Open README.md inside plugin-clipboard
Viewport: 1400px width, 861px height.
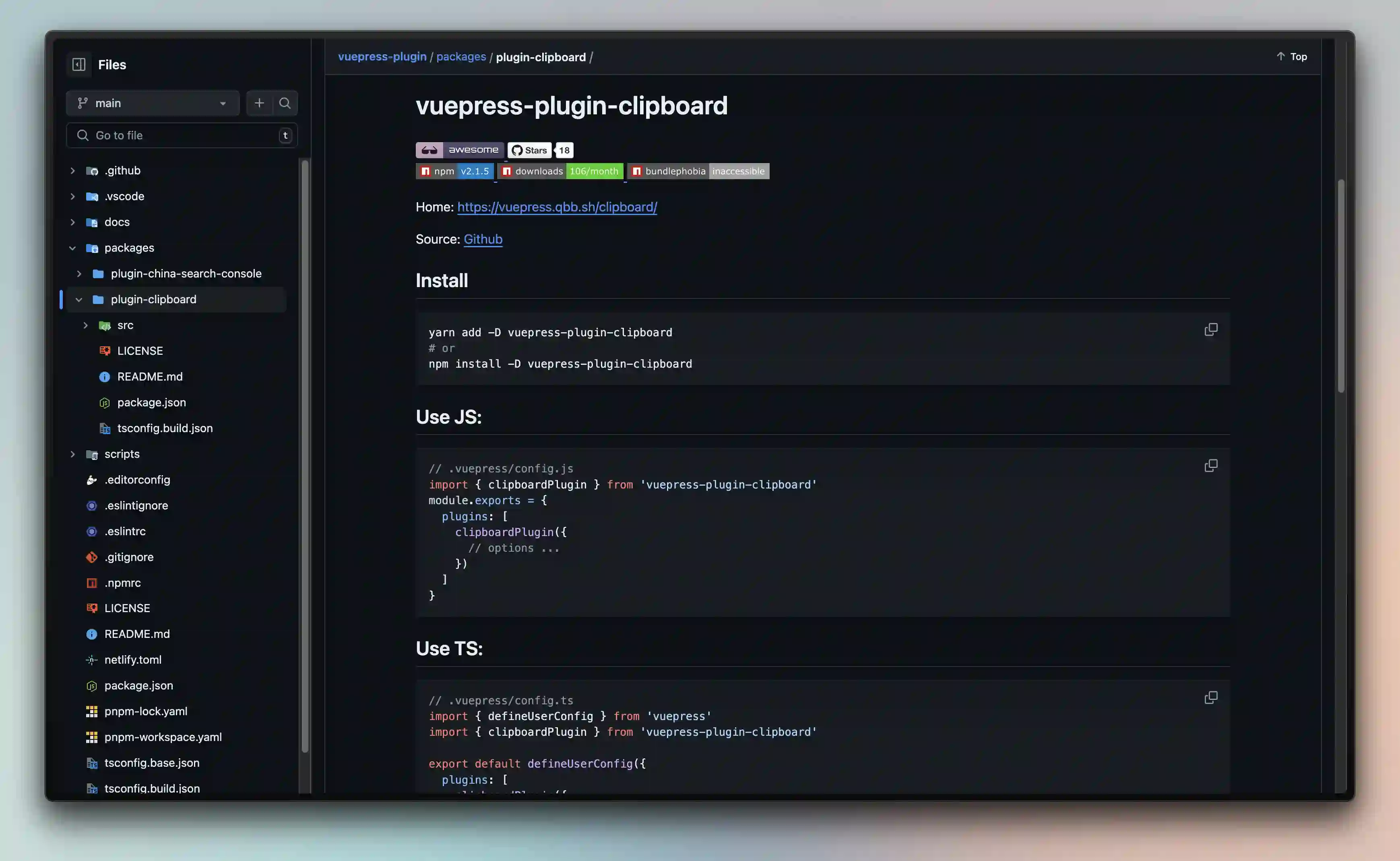coord(150,377)
